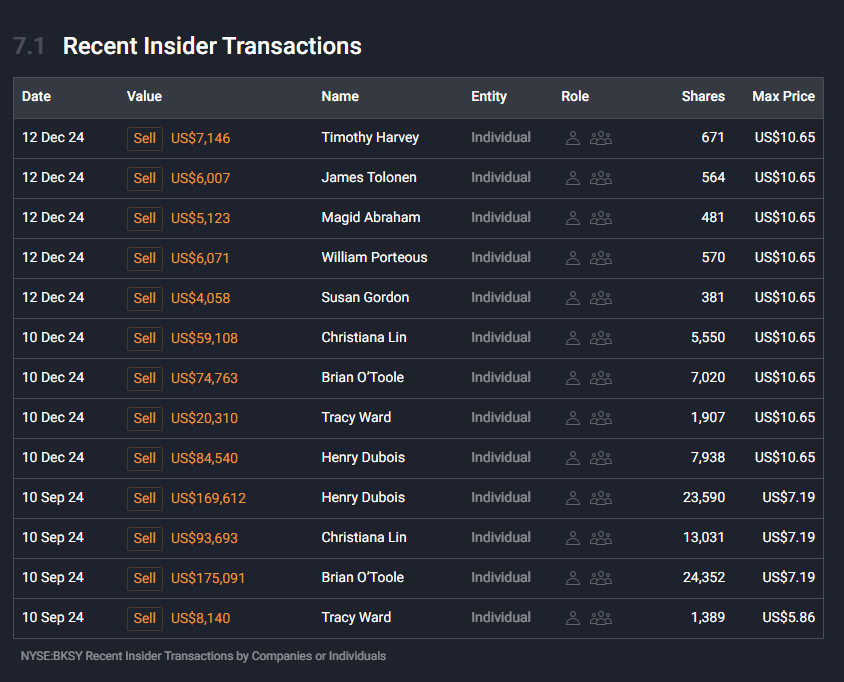Click the Sell tag for Susan Gordon
Image resolution: width=844 pixels, height=682 pixels.
pos(145,298)
